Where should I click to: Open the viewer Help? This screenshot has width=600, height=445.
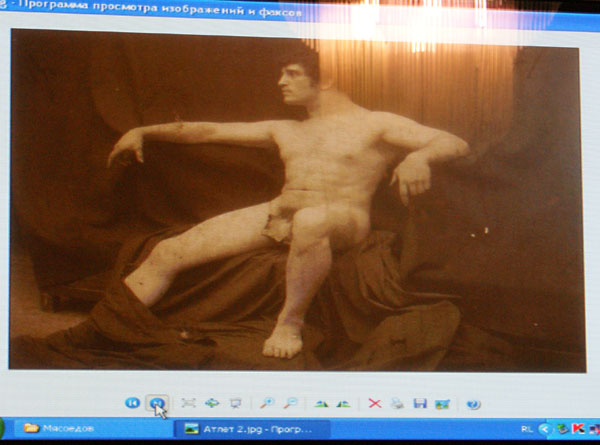(x=473, y=404)
